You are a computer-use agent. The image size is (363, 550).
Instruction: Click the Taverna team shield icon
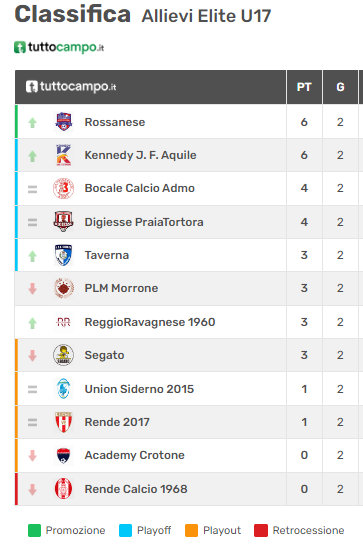click(63, 255)
